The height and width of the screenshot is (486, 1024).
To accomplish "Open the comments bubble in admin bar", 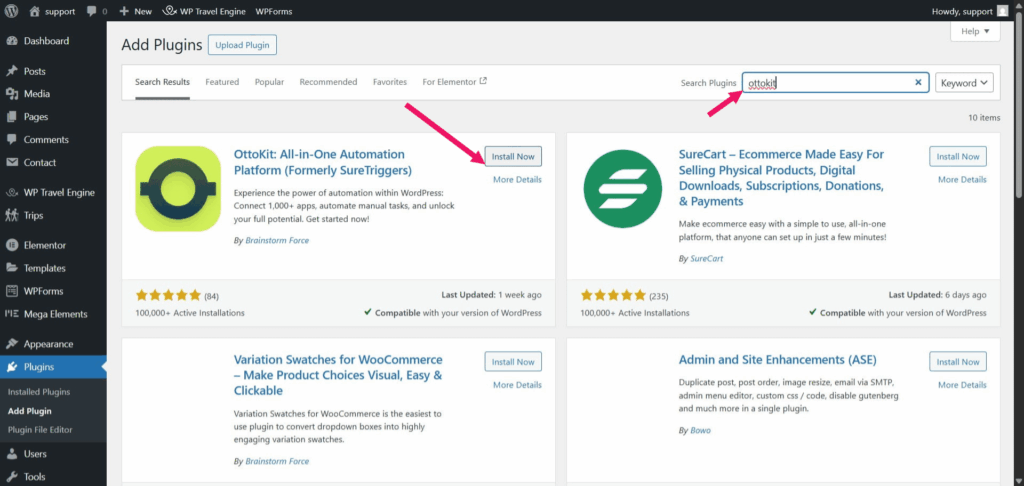I will pos(91,11).
